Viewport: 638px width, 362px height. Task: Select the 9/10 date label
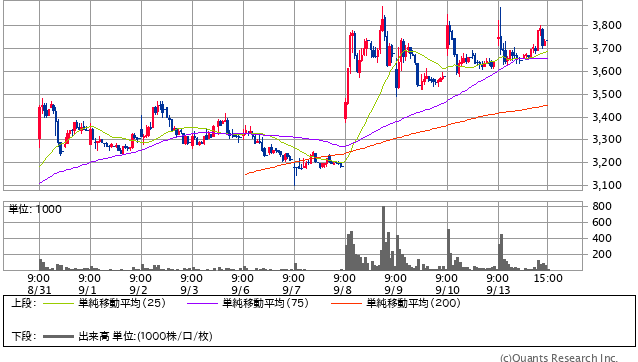tap(447, 290)
